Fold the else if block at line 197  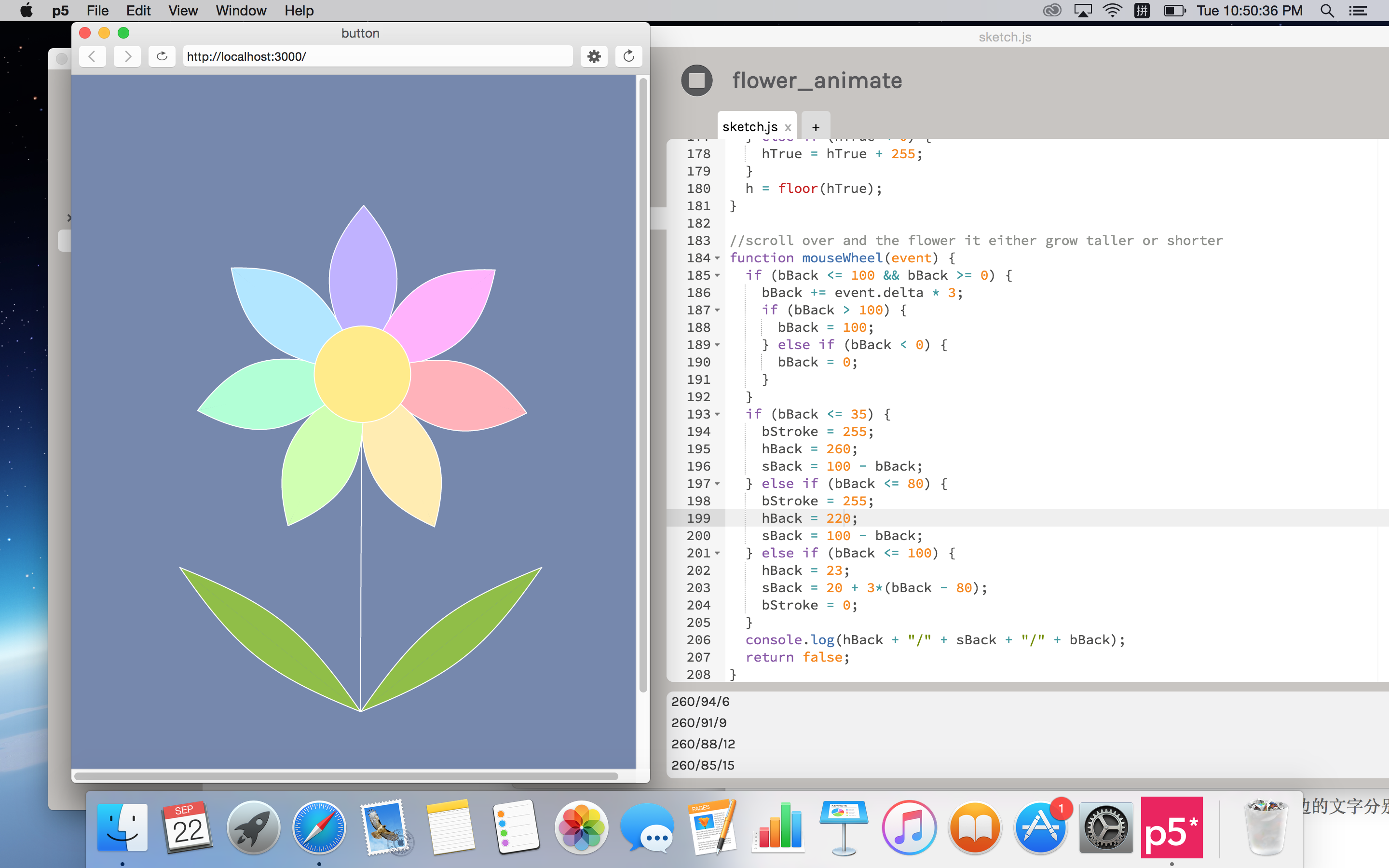(717, 484)
